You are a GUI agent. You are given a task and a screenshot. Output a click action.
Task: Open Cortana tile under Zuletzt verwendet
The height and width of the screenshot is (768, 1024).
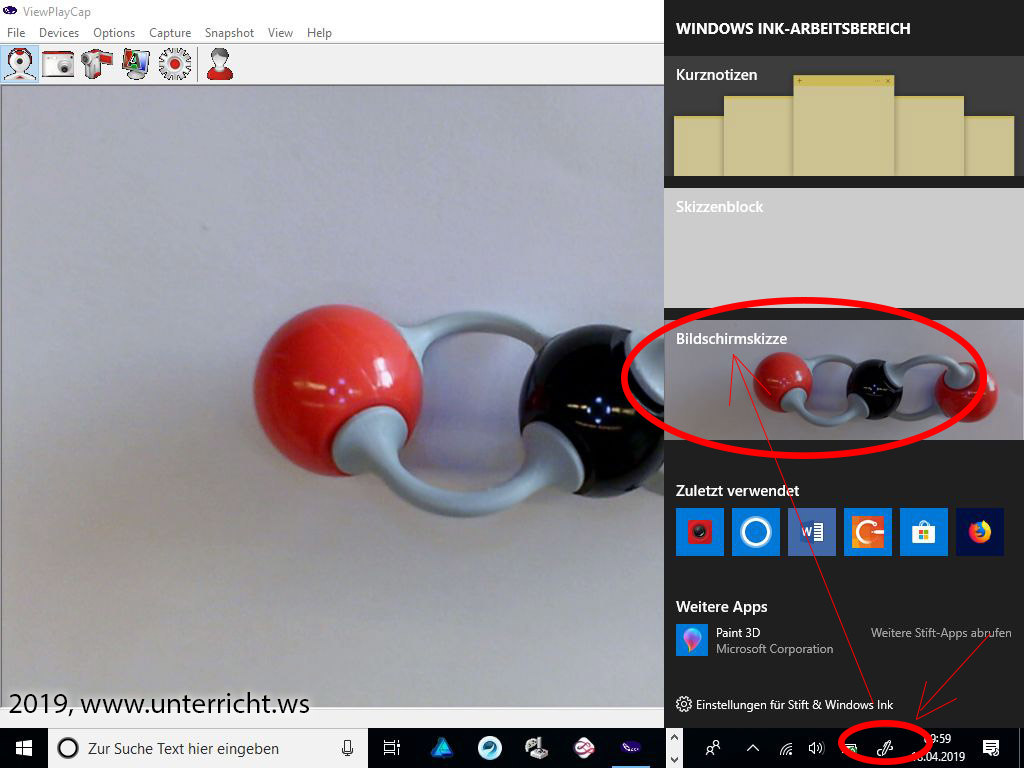point(755,532)
